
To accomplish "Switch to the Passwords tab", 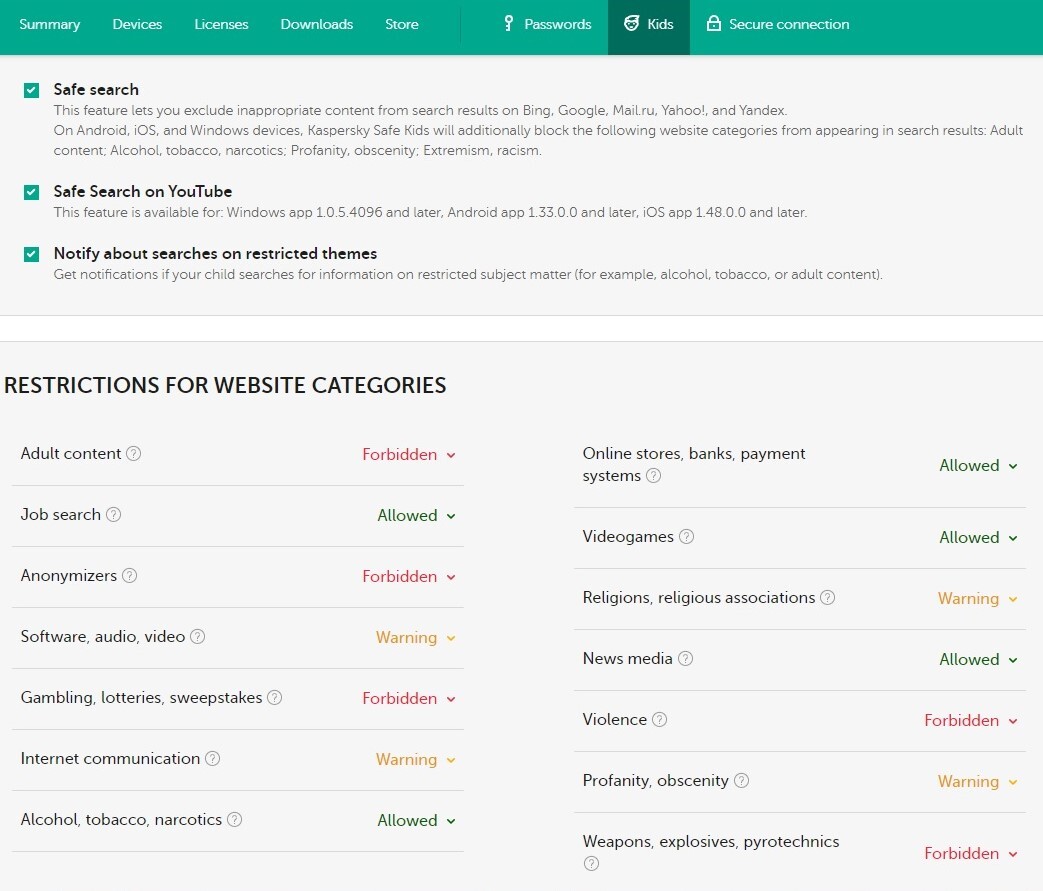I will [547, 24].
